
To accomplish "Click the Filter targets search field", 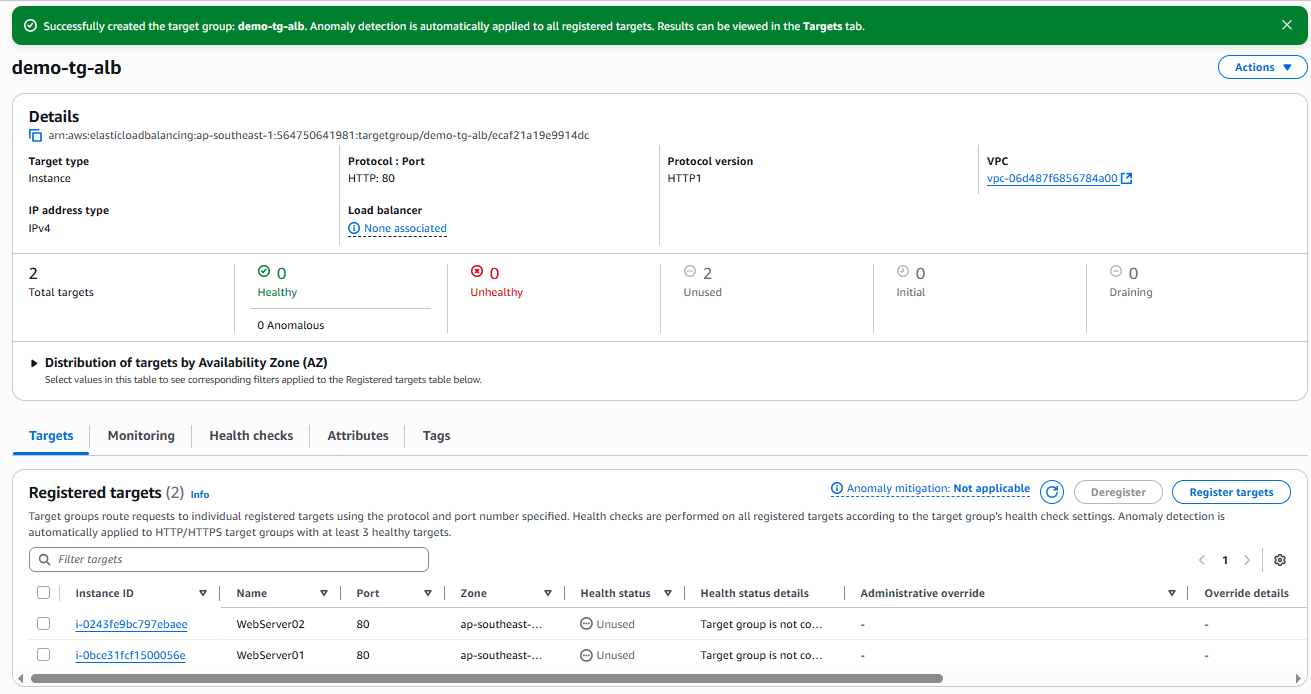I will (229, 560).
